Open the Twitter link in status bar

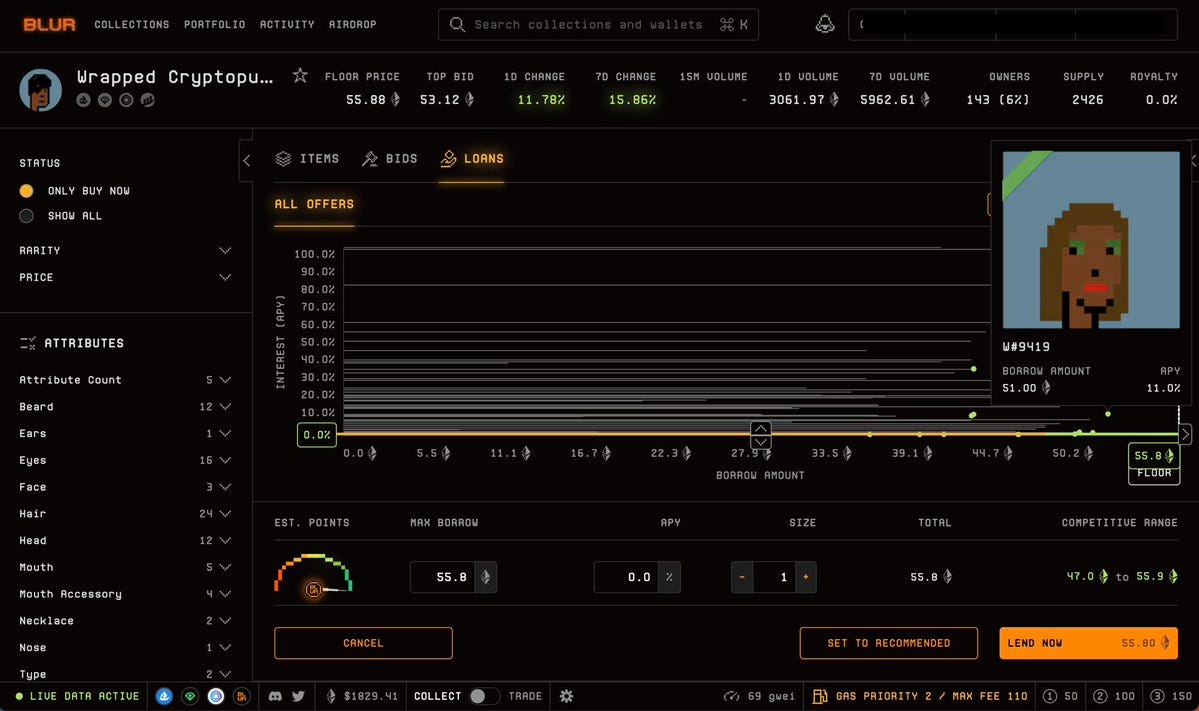pos(298,696)
